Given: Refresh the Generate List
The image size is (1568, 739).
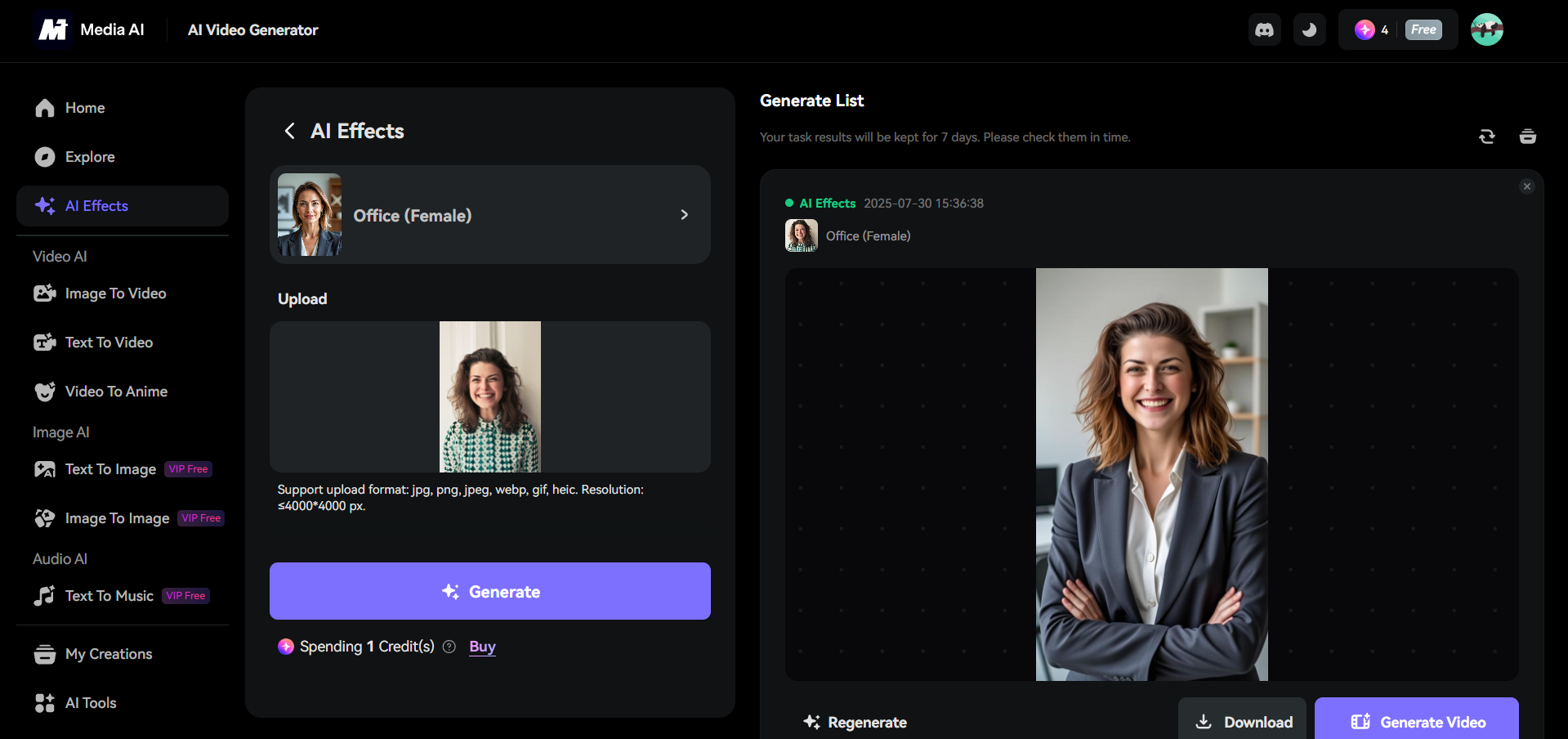Looking at the screenshot, I should pos(1486,137).
